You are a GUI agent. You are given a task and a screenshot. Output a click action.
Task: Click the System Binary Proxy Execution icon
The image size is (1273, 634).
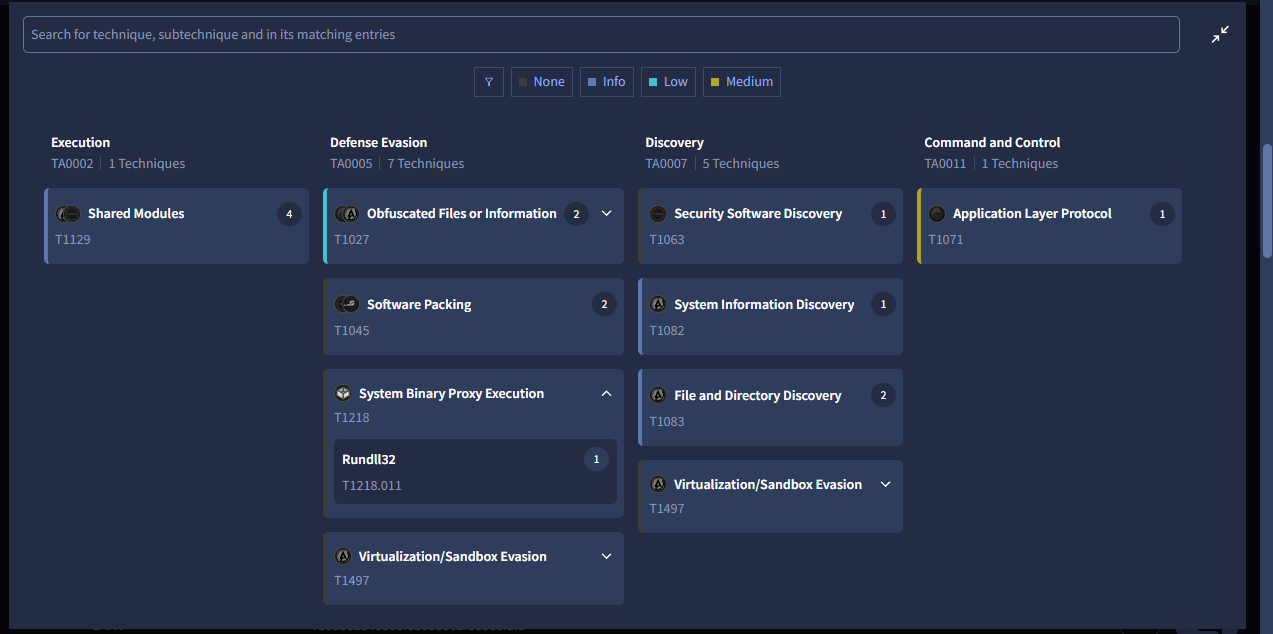pos(343,394)
